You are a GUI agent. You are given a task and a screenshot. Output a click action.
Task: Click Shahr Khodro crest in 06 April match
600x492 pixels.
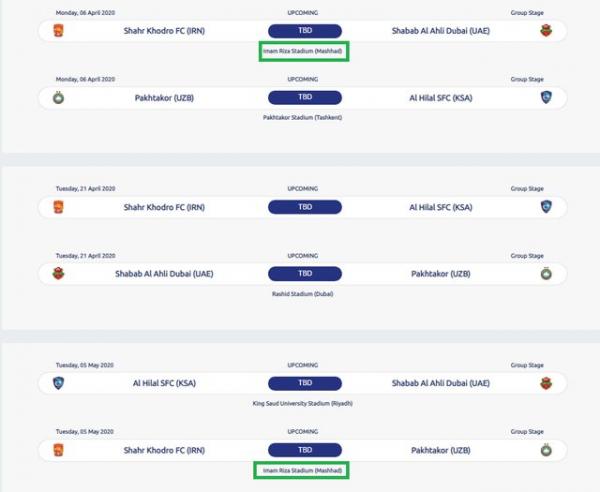[x=56, y=31]
